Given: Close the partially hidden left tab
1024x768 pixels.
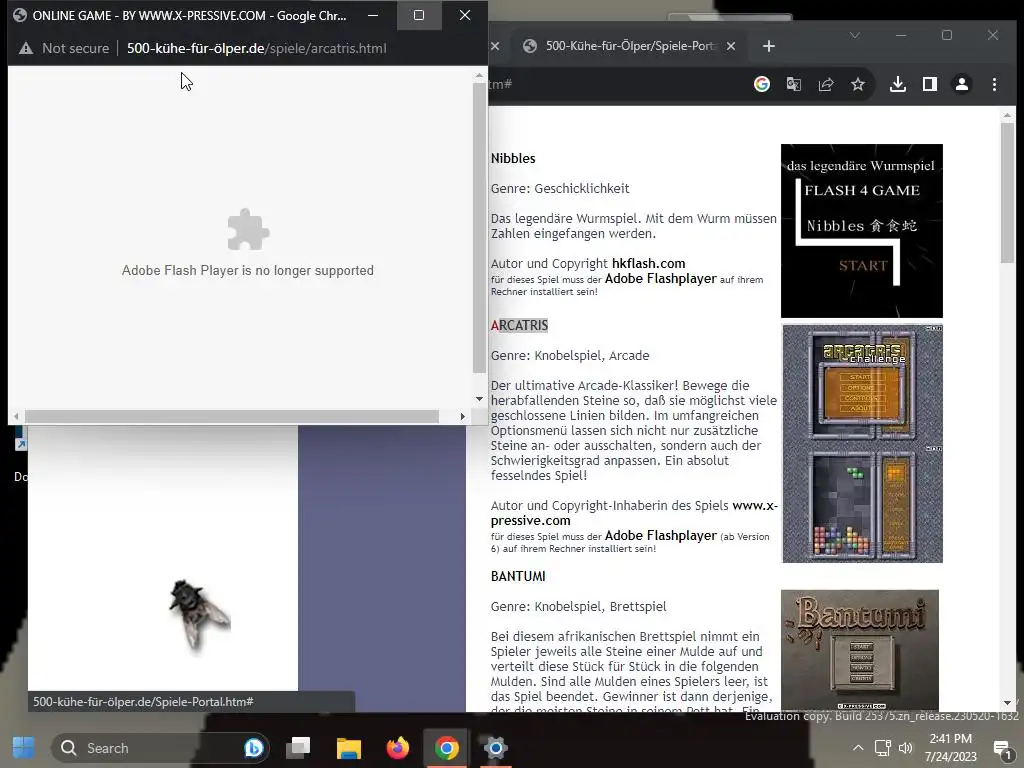Looking at the screenshot, I should click(x=495, y=46).
